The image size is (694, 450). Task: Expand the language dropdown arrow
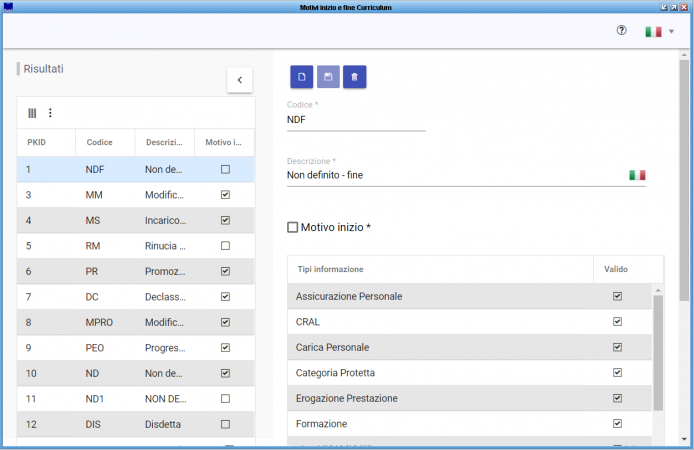pos(671,32)
